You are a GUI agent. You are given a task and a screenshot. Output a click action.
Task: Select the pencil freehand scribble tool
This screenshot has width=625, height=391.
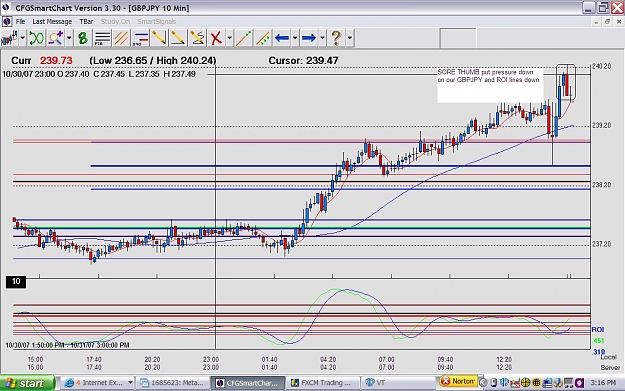coord(197,38)
